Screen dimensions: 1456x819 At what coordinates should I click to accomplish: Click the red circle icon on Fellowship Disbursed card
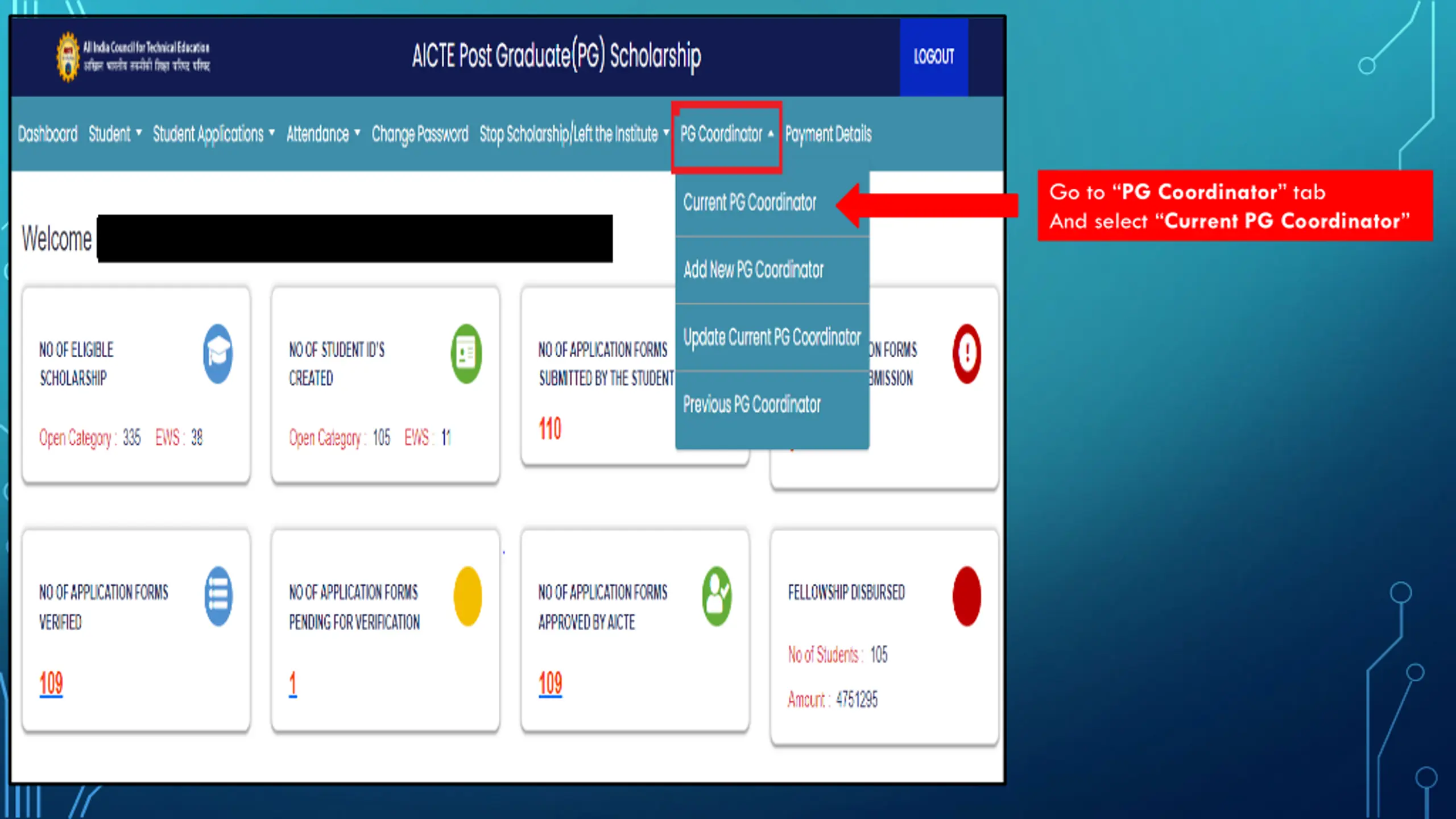967,596
